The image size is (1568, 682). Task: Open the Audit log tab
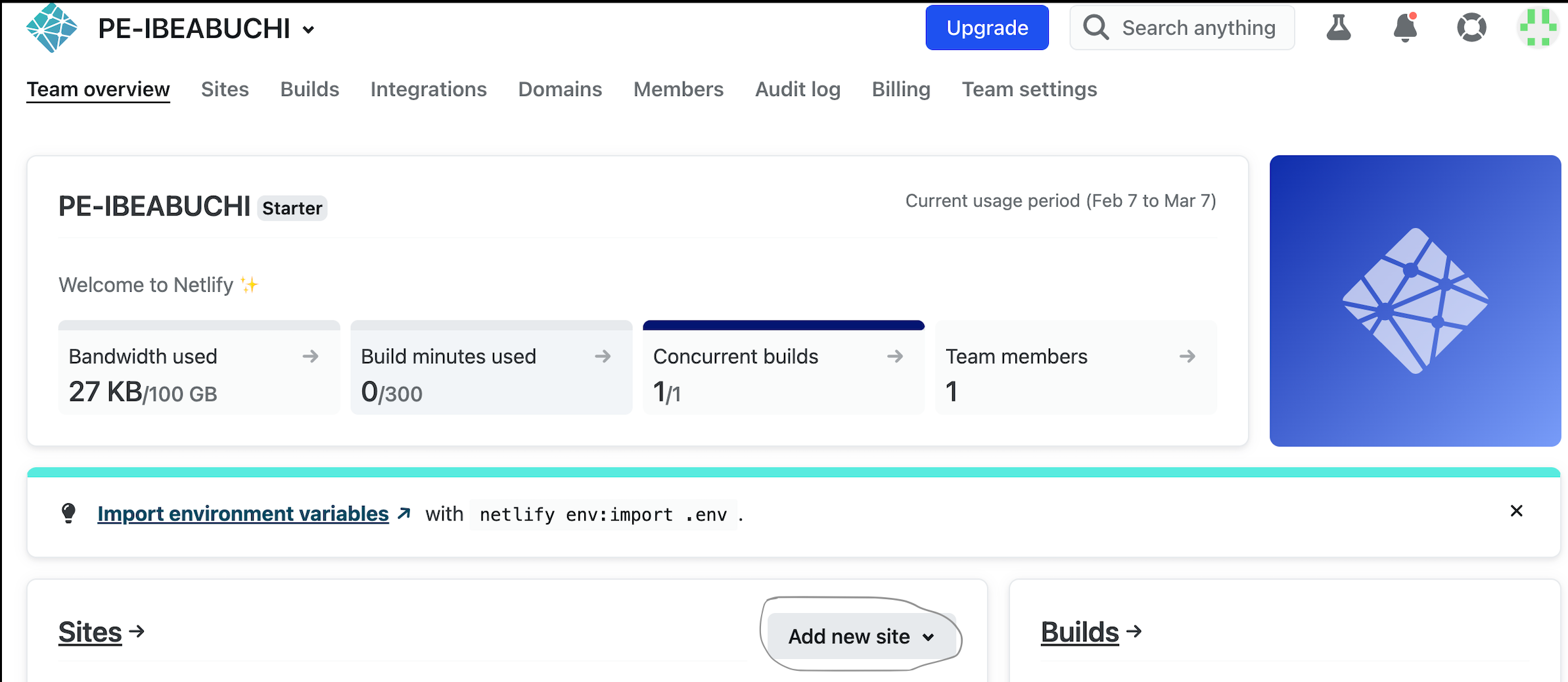pos(798,89)
